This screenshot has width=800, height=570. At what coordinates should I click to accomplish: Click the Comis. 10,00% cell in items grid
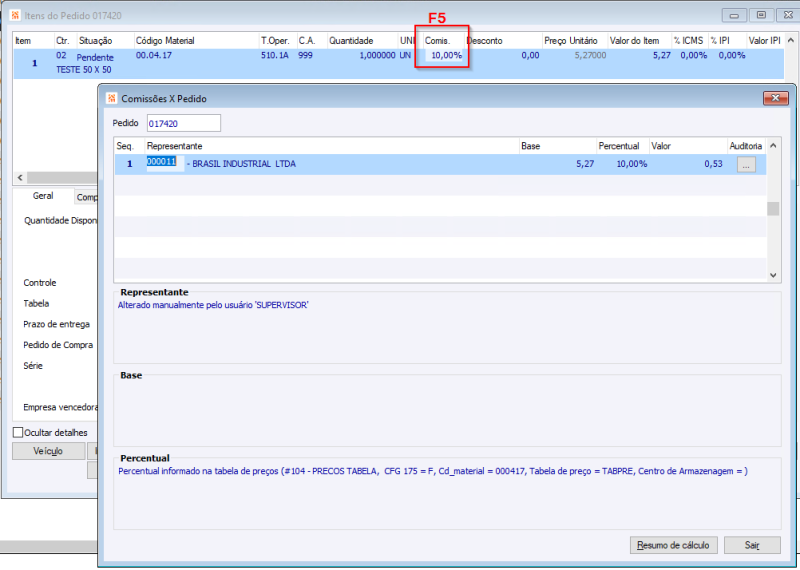(x=445, y=55)
